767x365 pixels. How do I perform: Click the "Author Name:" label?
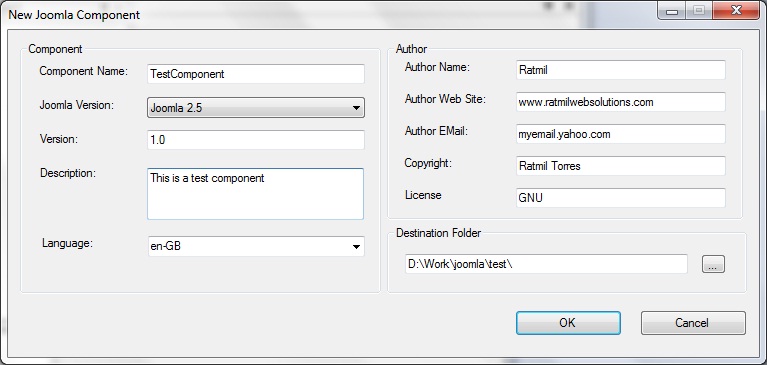pyautogui.click(x=437, y=67)
